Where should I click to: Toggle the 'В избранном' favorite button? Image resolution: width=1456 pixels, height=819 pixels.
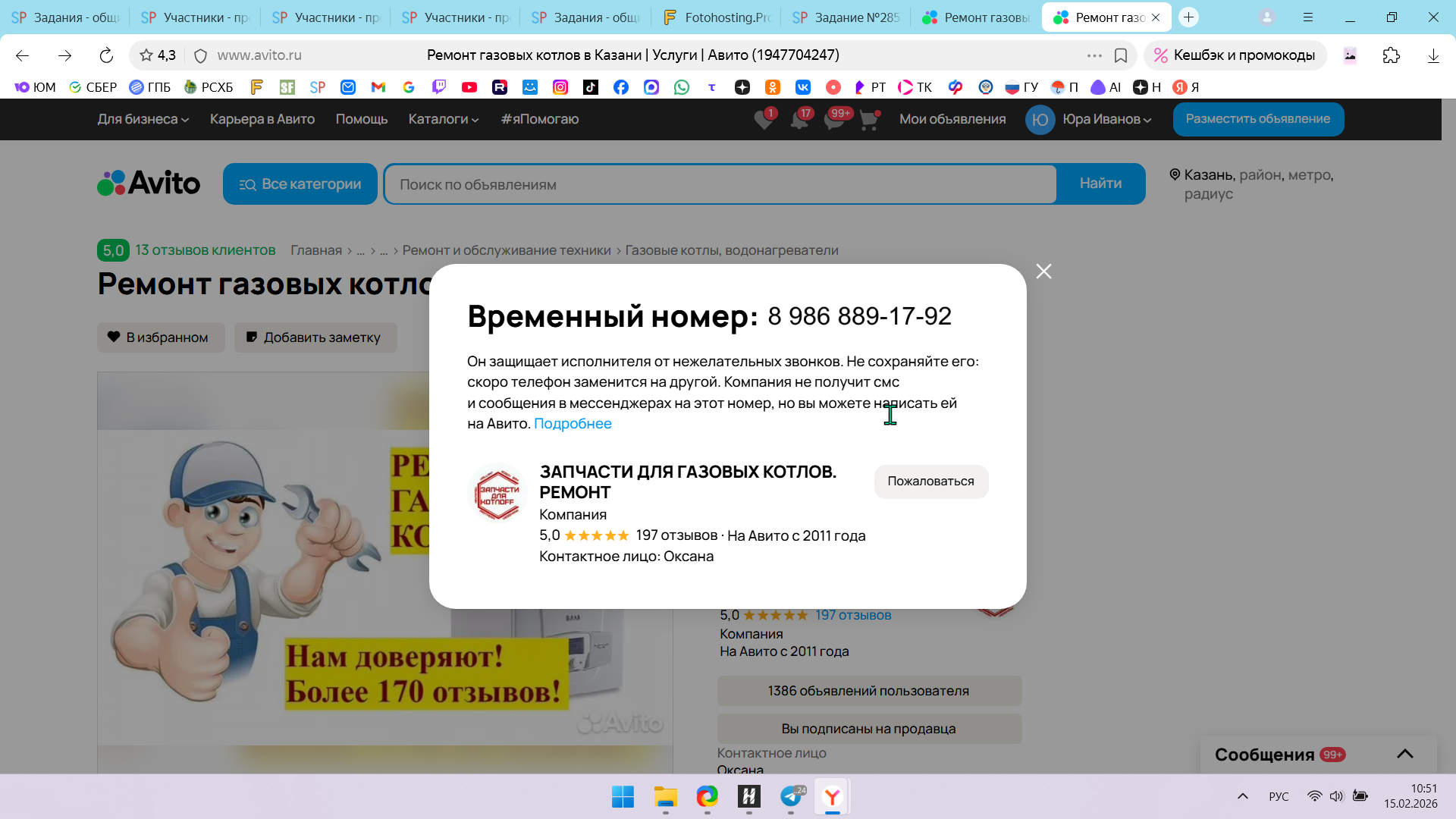pyautogui.click(x=161, y=337)
